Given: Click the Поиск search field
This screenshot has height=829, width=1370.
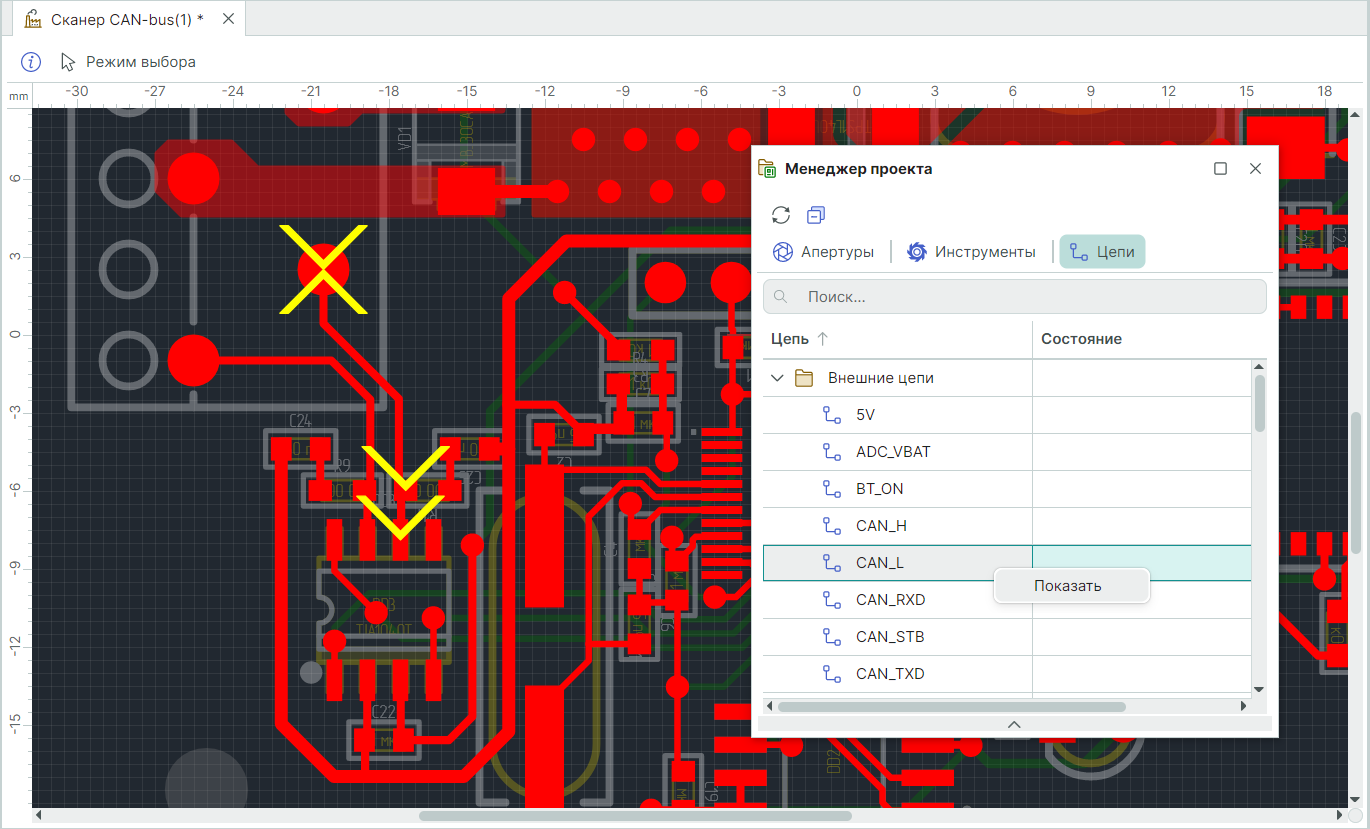Looking at the screenshot, I should tap(1014, 297).
